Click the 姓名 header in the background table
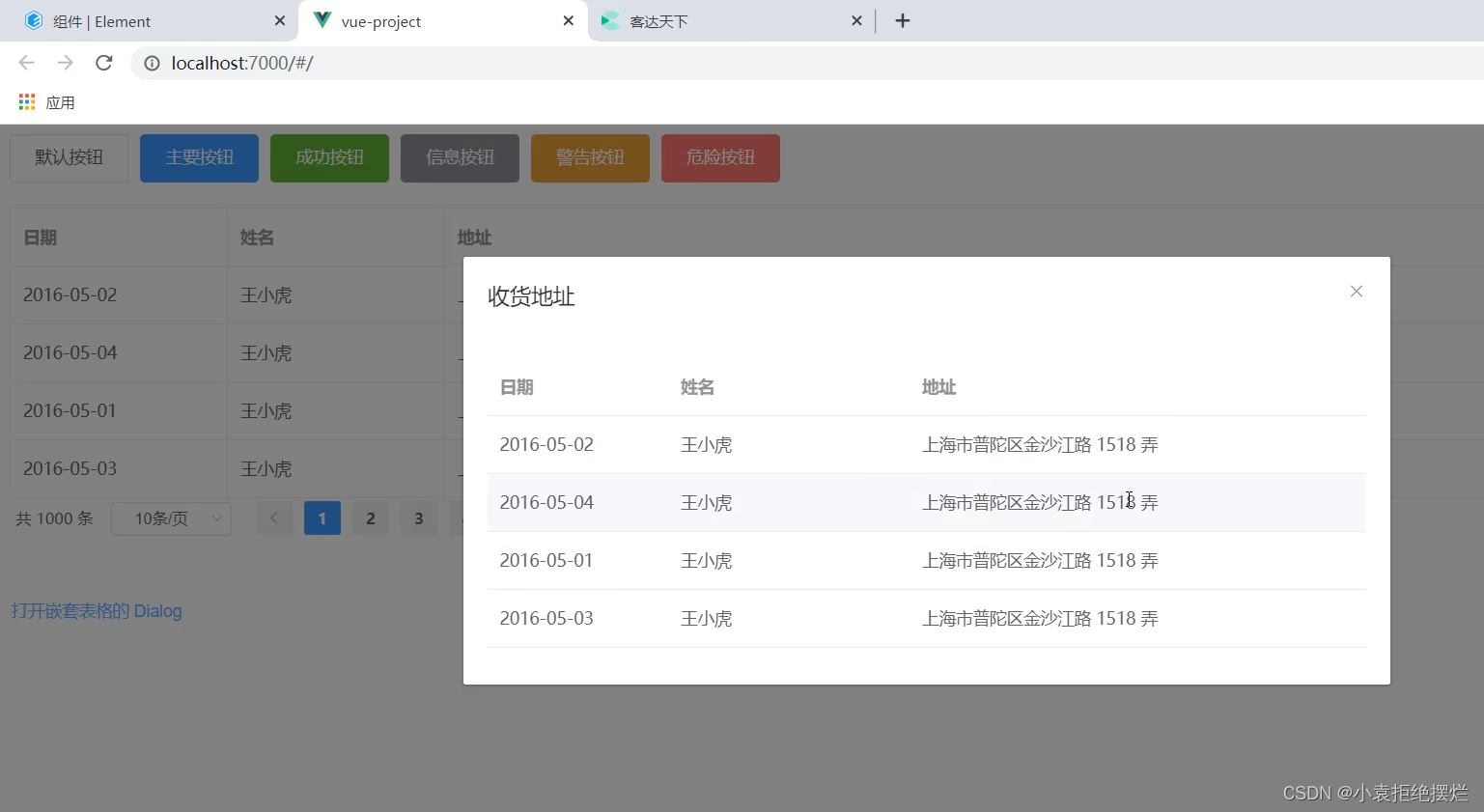Viewport: 1484px width, 812px height. (x=257, y=238)
